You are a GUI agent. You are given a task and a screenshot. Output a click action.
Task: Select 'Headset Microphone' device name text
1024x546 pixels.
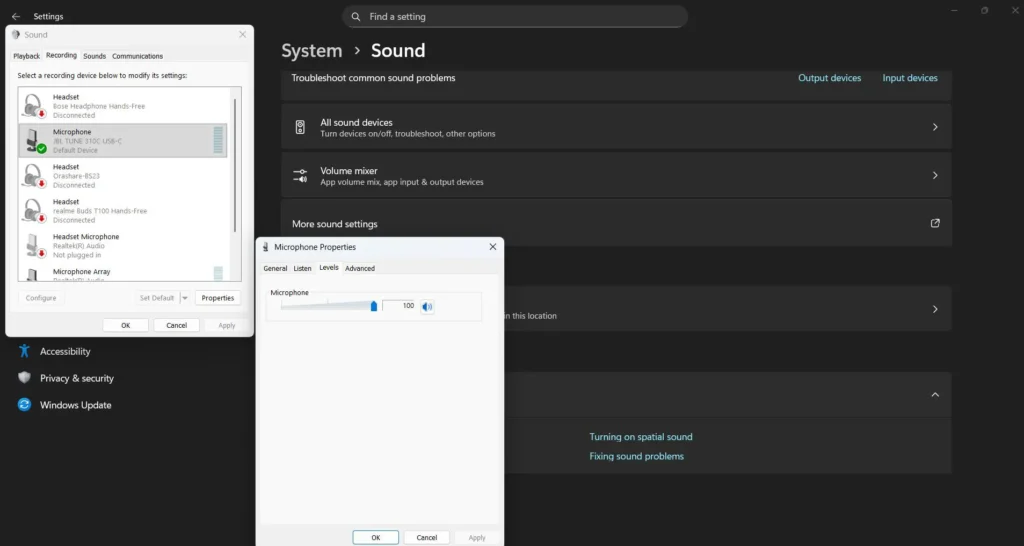[x=86, y=237]
